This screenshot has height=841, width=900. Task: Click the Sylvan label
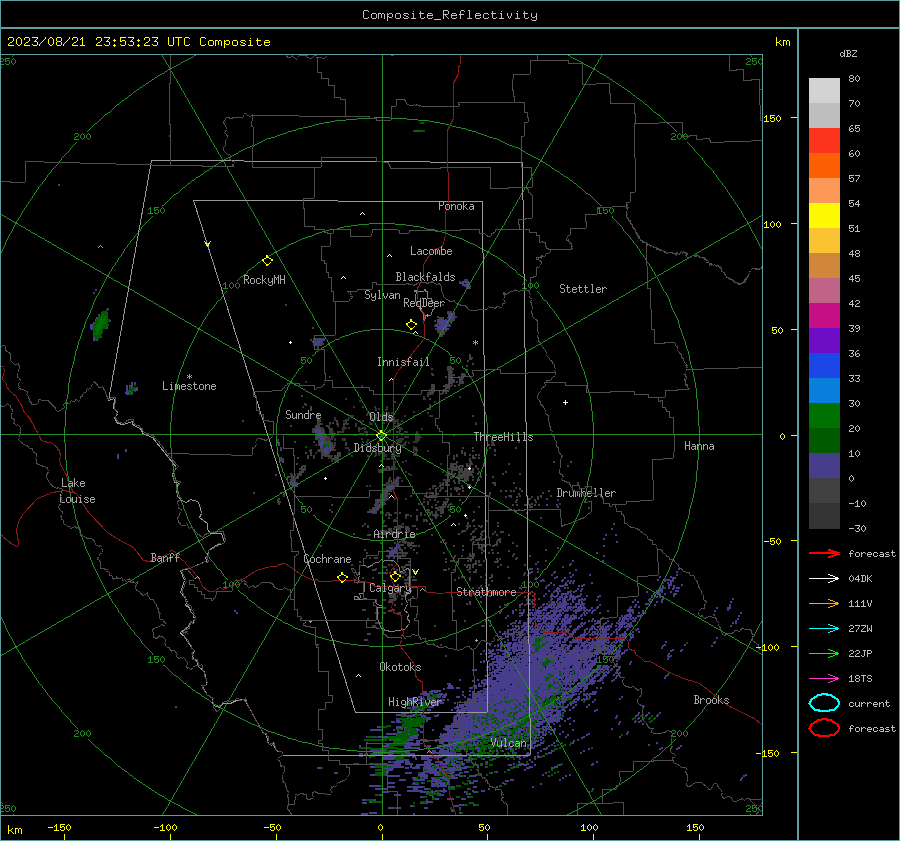point(382,295)
